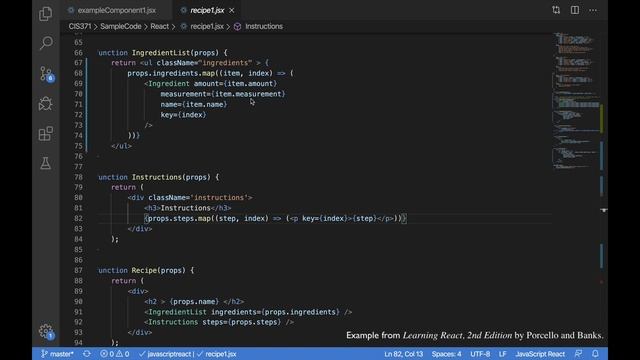Viewport: 640px width, 360px height.
Task: Click the CIS371 breadcrumb
Action: pyautogui.click(x=80, y=26)
